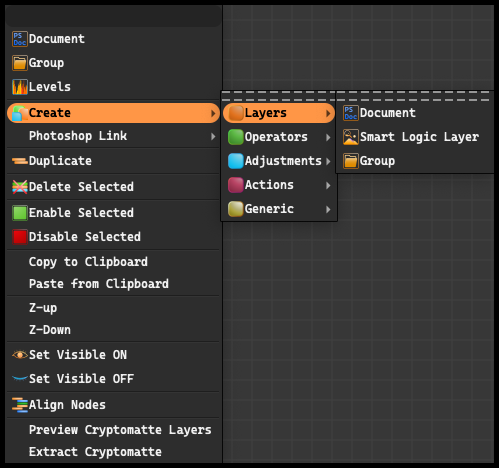
Task: Expand the Generic submenu arrow
Action: tap(328, 209)
